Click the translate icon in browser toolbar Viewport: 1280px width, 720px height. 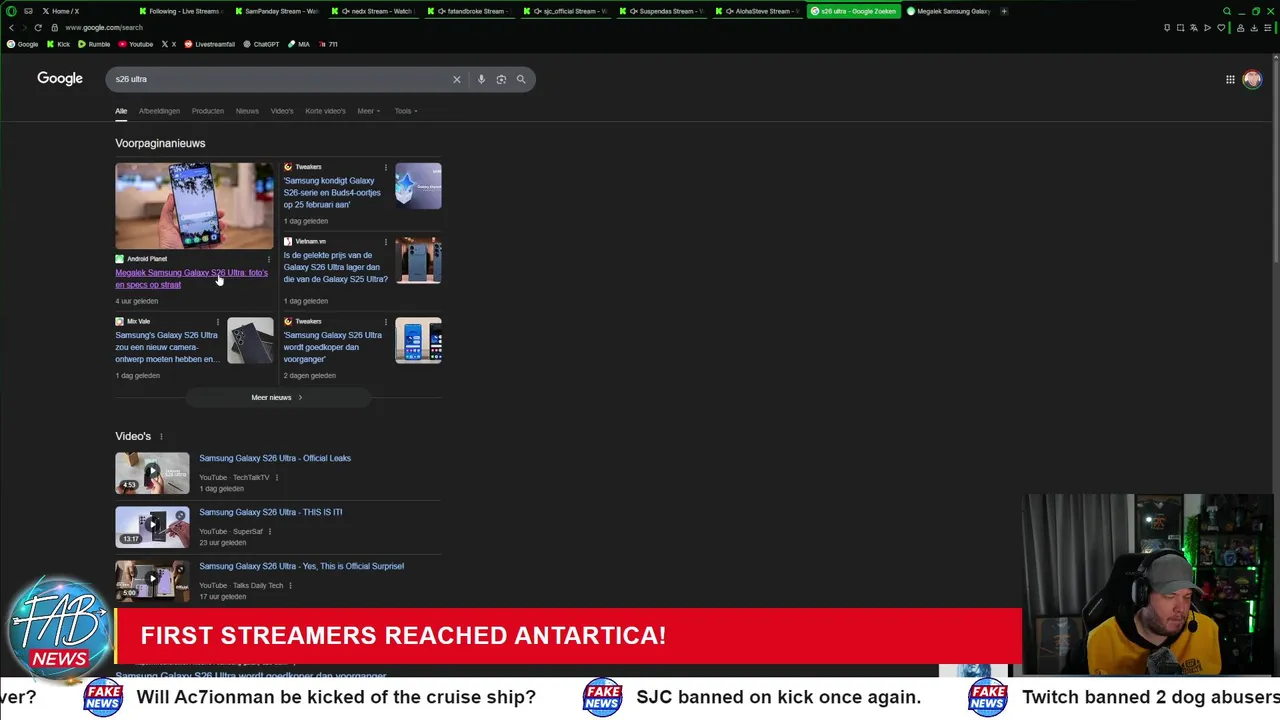pos(1193,28)
